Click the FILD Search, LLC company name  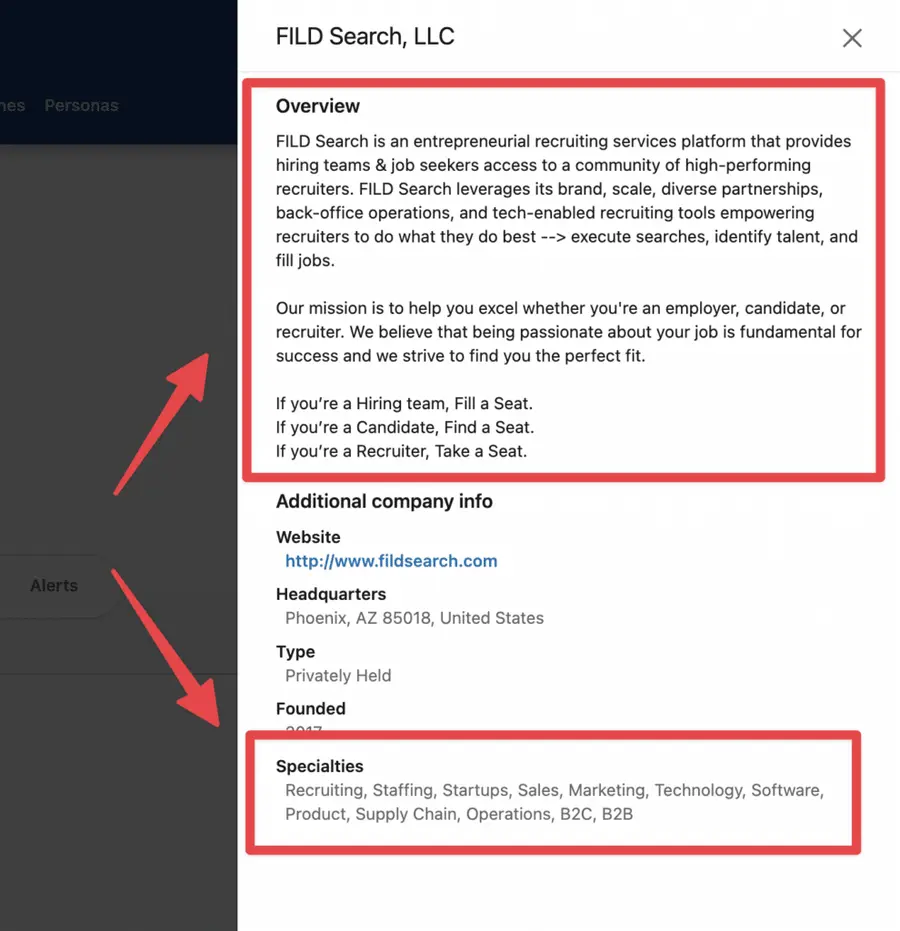[x=365, y=36]
